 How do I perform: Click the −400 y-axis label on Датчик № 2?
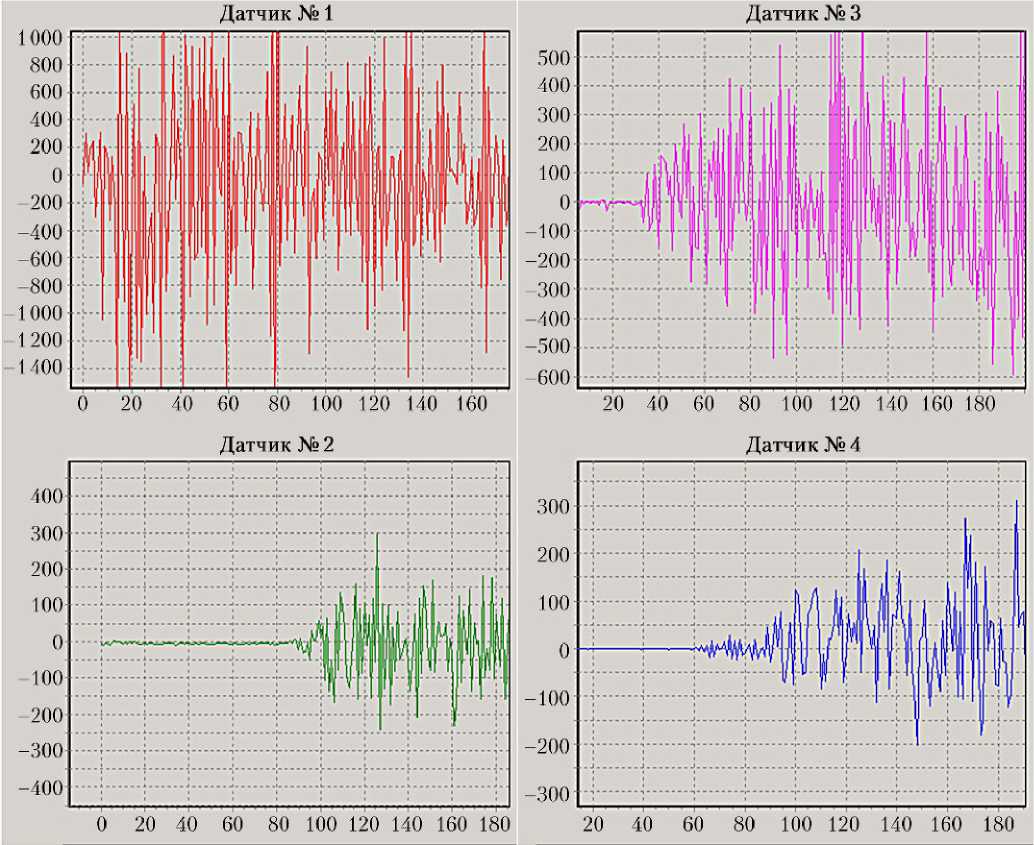point(40,788)
